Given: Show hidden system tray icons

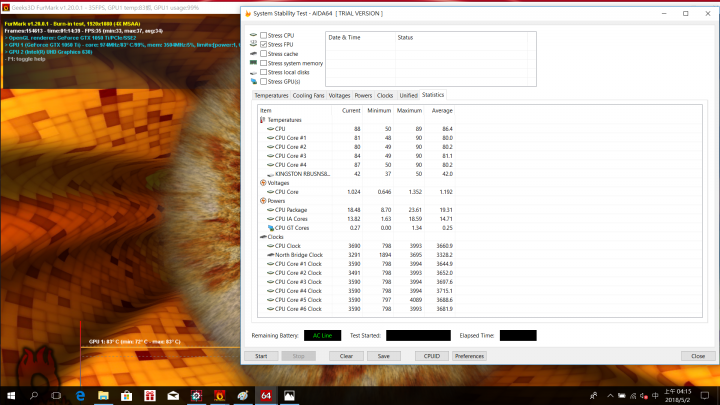Looking at the screenshot, I should (x=610, y=395).
